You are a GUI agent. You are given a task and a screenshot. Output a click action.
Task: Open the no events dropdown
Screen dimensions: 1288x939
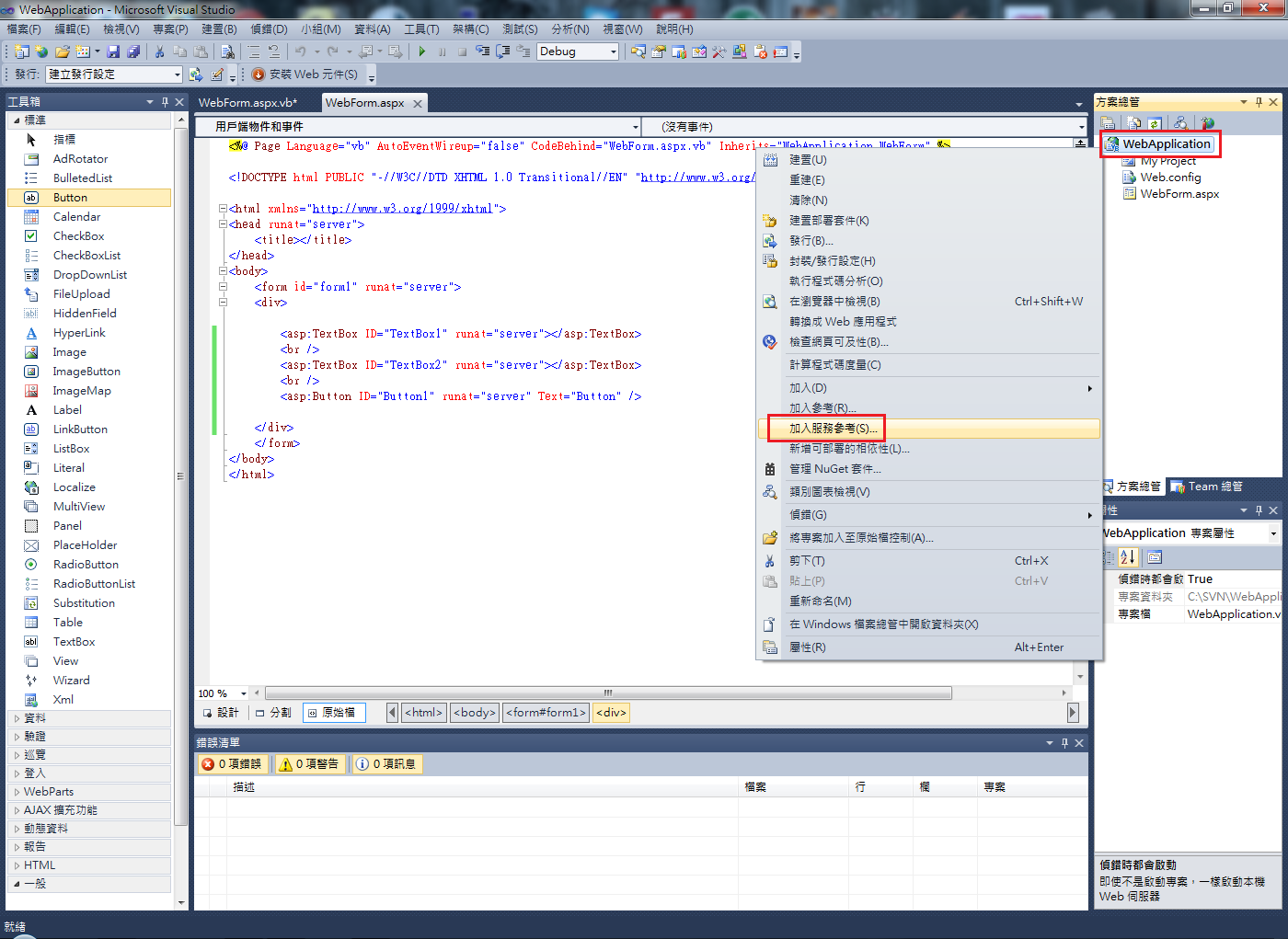[x=1081, y=127]
